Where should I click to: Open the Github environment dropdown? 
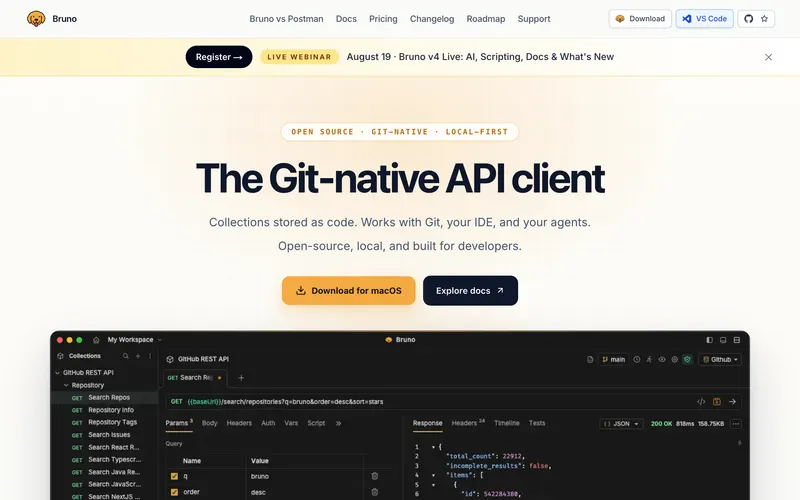(x=720, y=360)
